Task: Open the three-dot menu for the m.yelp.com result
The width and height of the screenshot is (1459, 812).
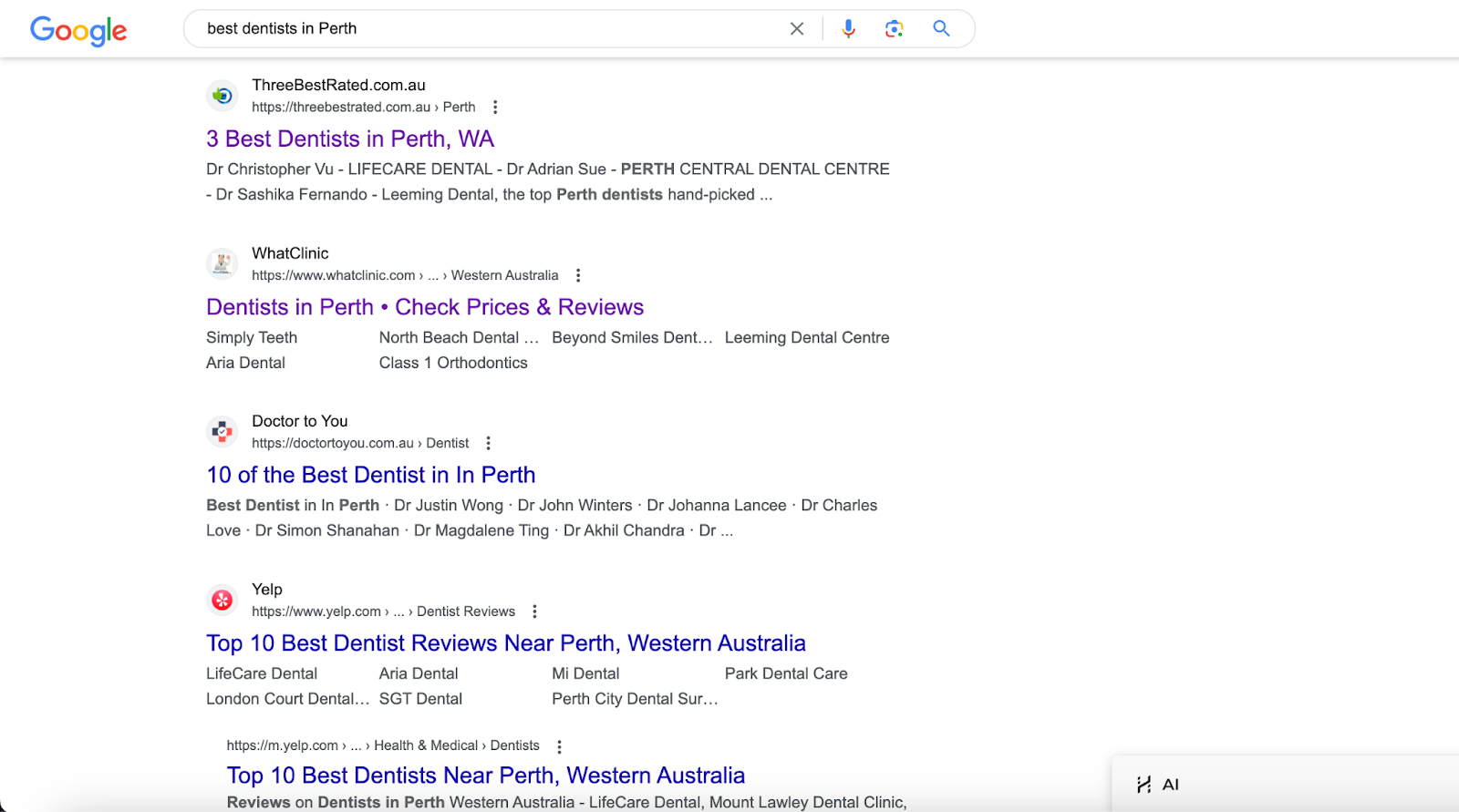Action: pyautogui.click(x=560, y=746)
